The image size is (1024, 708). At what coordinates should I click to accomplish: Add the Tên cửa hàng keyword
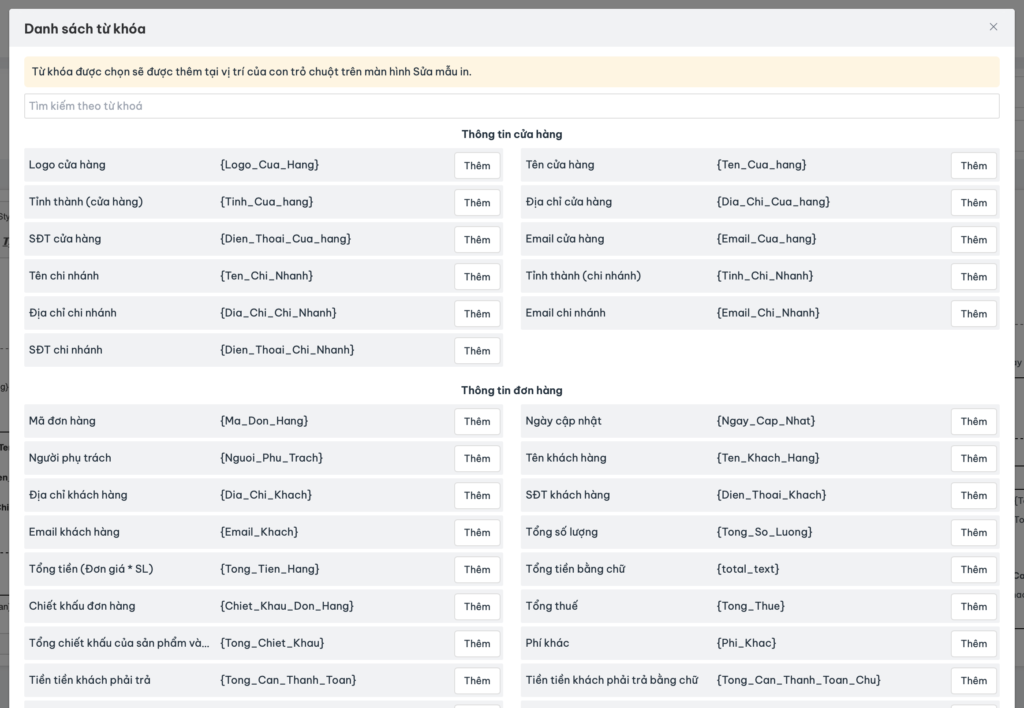973,166
